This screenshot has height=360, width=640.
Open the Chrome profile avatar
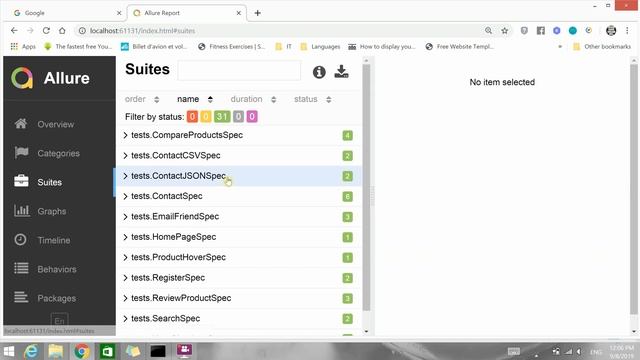coord(611,31)
